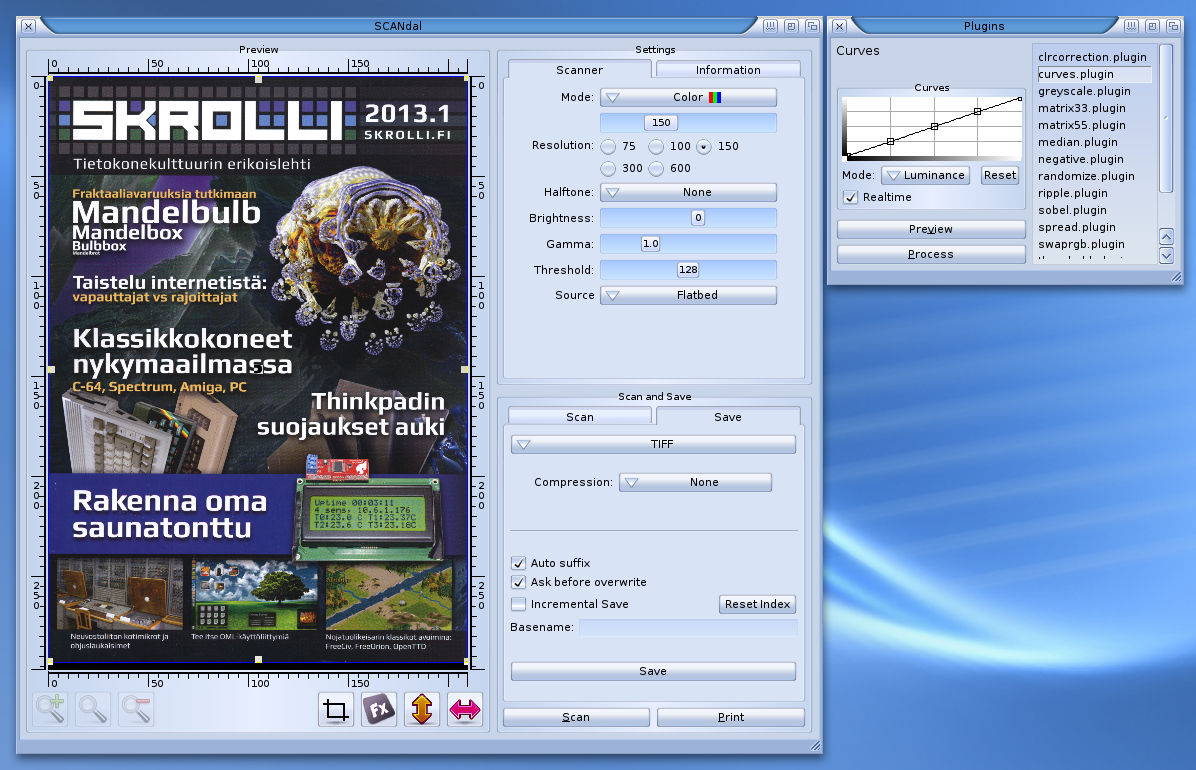
Task: Toggle the Auto suffix checkbox
Action: pos(519,563)
